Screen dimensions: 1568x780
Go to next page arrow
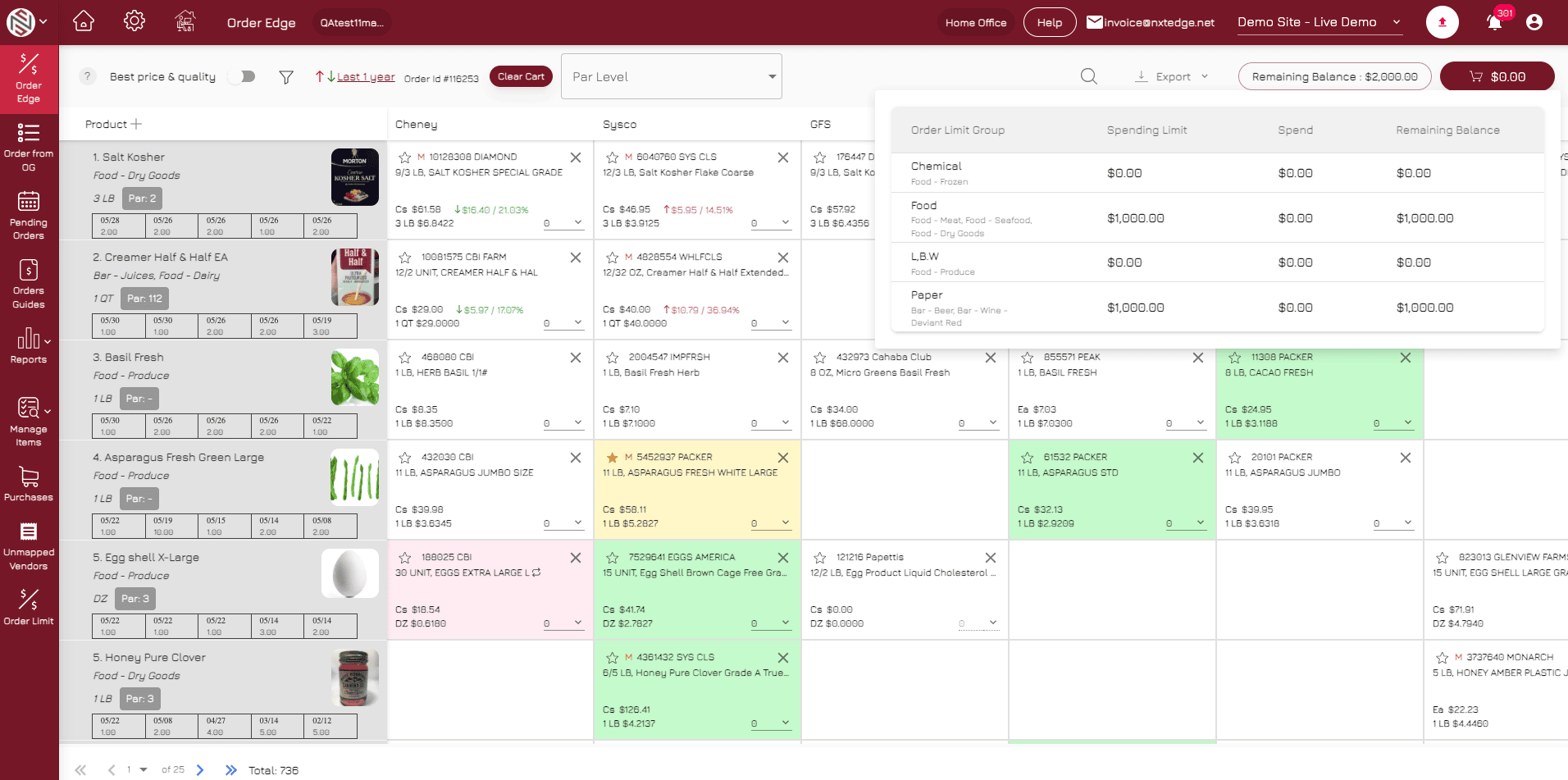(200, 770)
